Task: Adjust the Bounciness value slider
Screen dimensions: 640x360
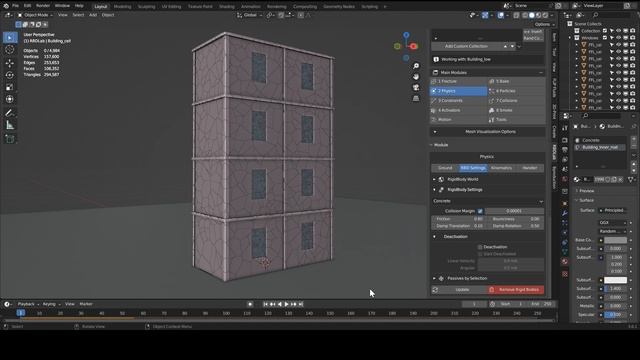Action: [516, 219]
